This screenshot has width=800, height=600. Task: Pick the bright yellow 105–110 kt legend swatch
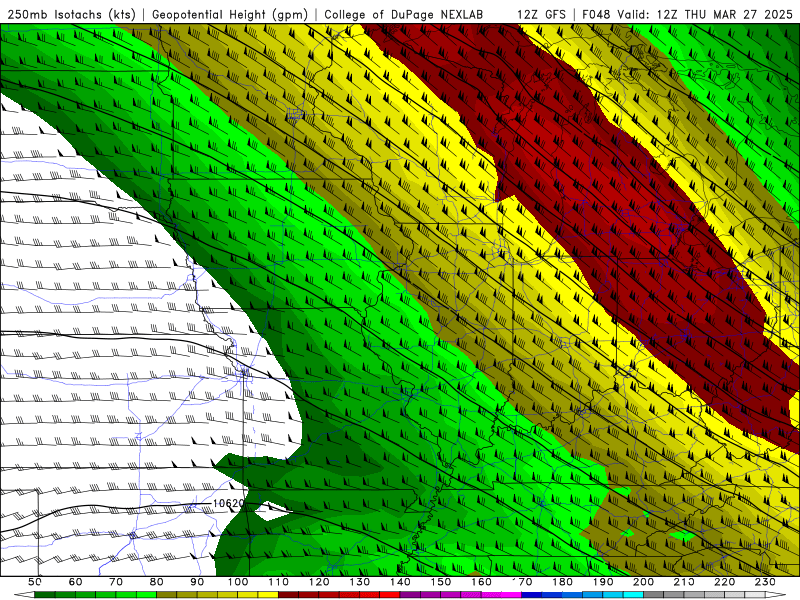pos(268,595)
